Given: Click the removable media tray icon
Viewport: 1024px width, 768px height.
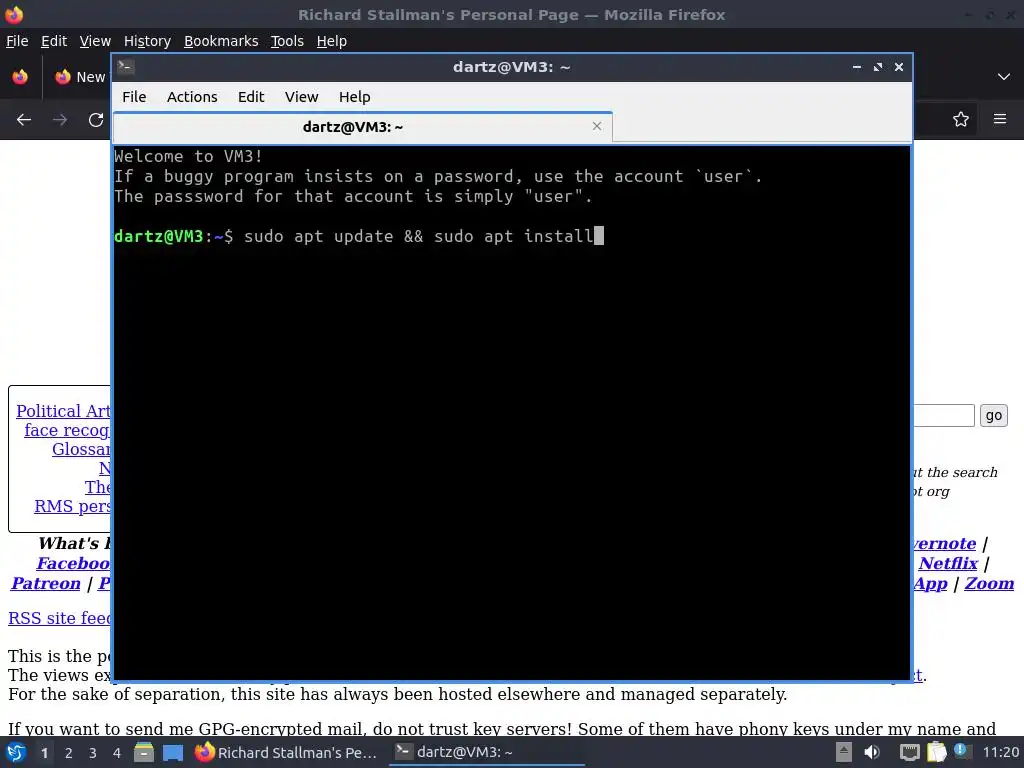Looking at the screenshot, I should pyautogui.click(x=844, y=752).
